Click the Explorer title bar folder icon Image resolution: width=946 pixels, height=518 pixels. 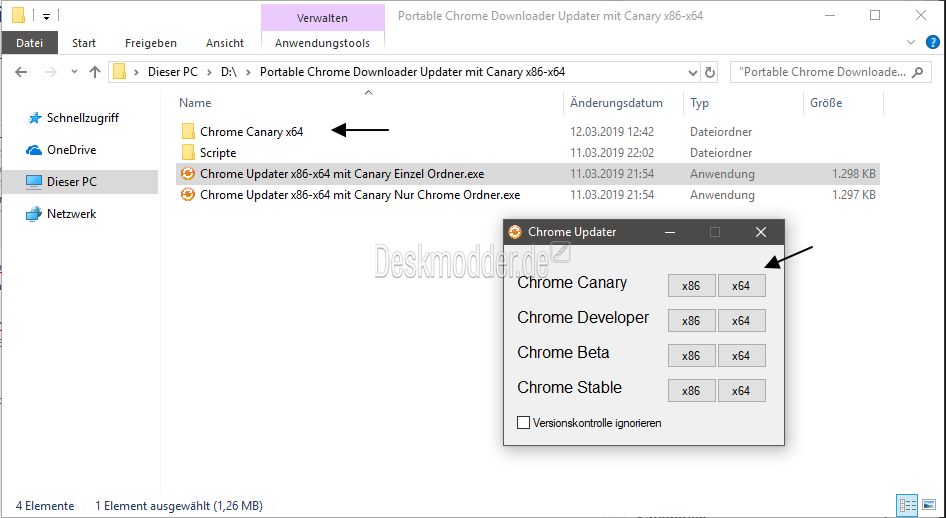[x=19, y=15]
